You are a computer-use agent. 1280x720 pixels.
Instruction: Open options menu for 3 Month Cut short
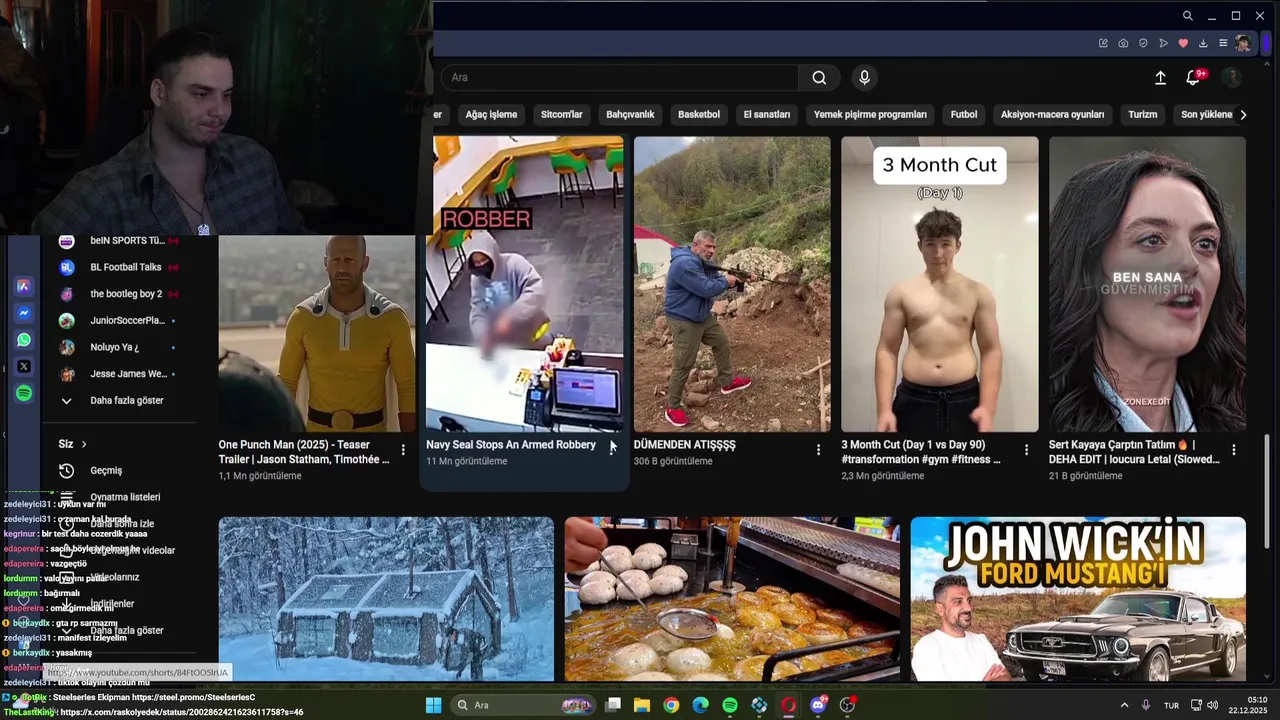[1026, 450]
